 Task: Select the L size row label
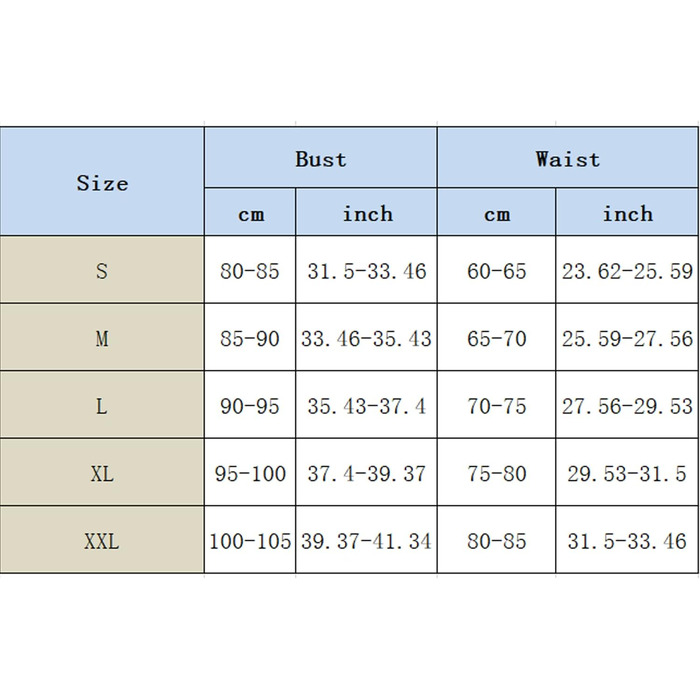102,407
